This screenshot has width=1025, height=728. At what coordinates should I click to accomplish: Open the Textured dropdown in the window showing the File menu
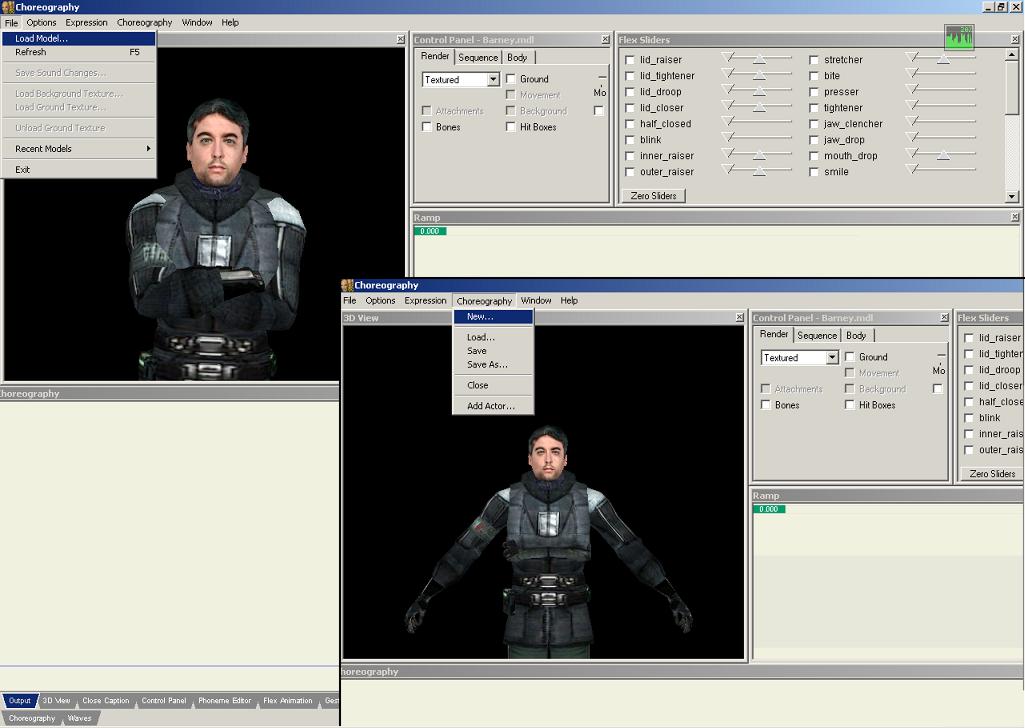tap(493, 80)
